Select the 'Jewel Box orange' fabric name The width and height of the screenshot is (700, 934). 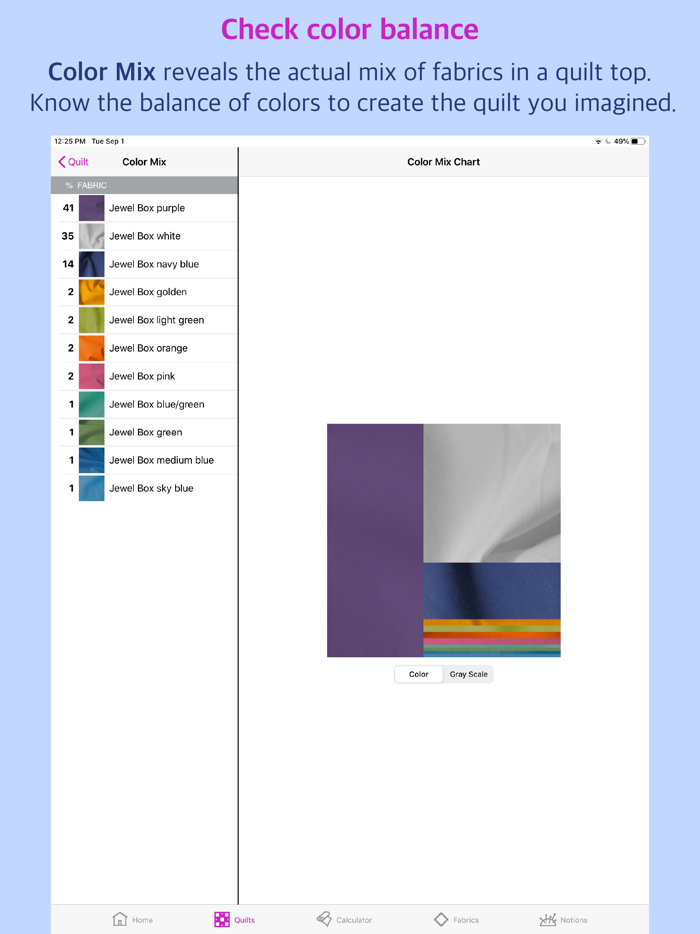click(148, 348)
